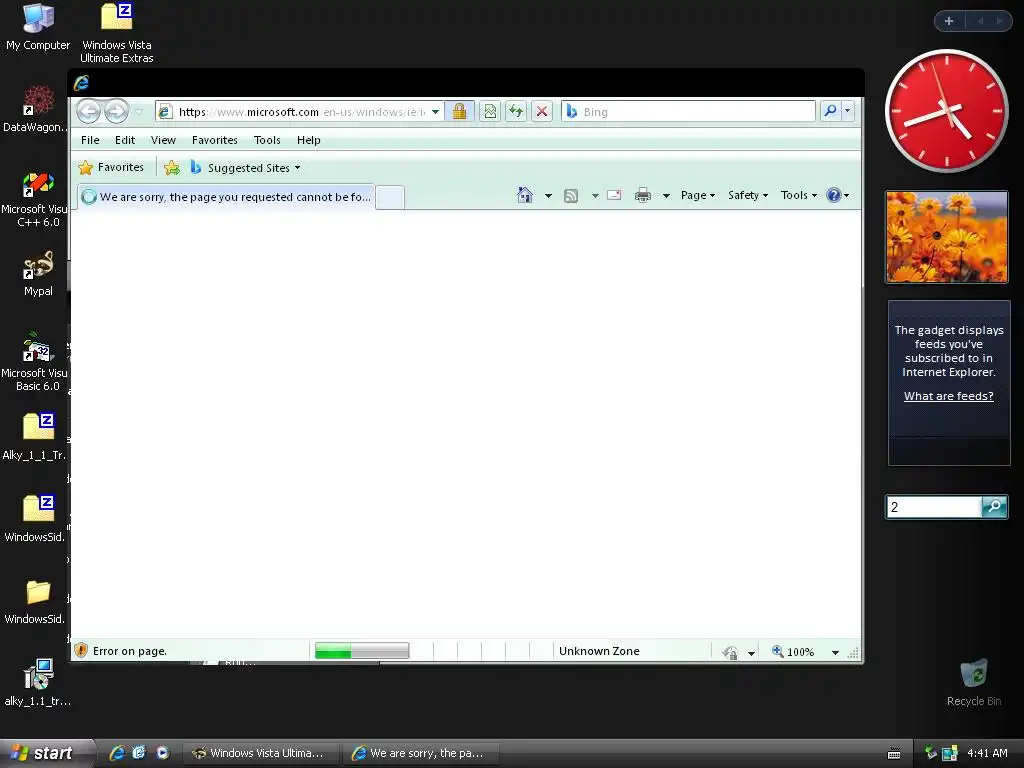Toggle the Compatibility View icon
The width and height of the screenshot is (1024, 768).
pyautogui.click(x=490, y=112)
